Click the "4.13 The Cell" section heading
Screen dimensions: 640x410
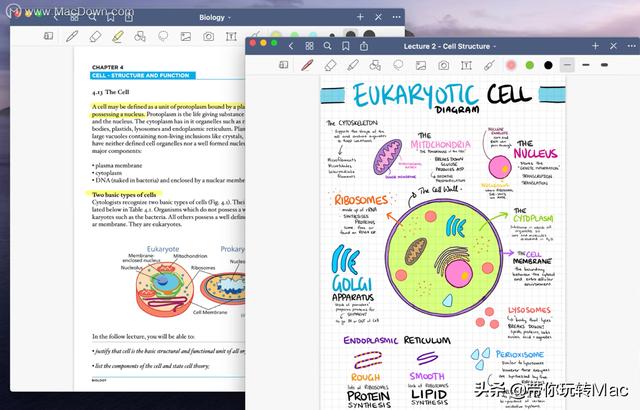click(111, 92)
